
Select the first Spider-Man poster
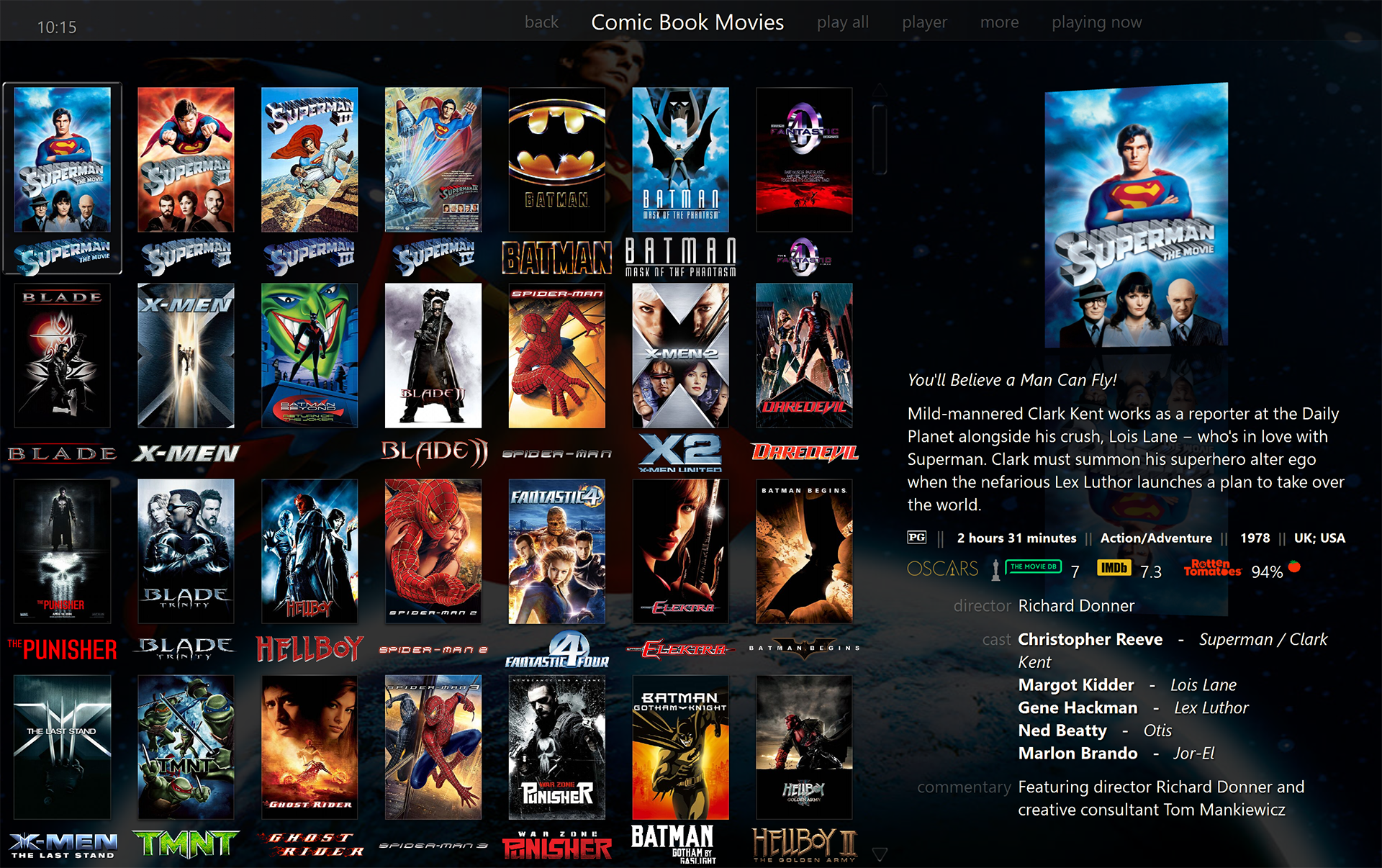(557, 356)
